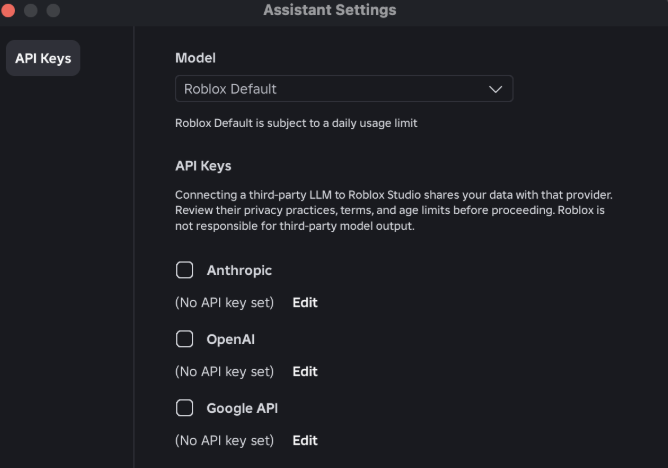The height and width of the screenshot is (468, 668).
Task: Click the chevron arrow in the Model selector
Action: point(495,89)
